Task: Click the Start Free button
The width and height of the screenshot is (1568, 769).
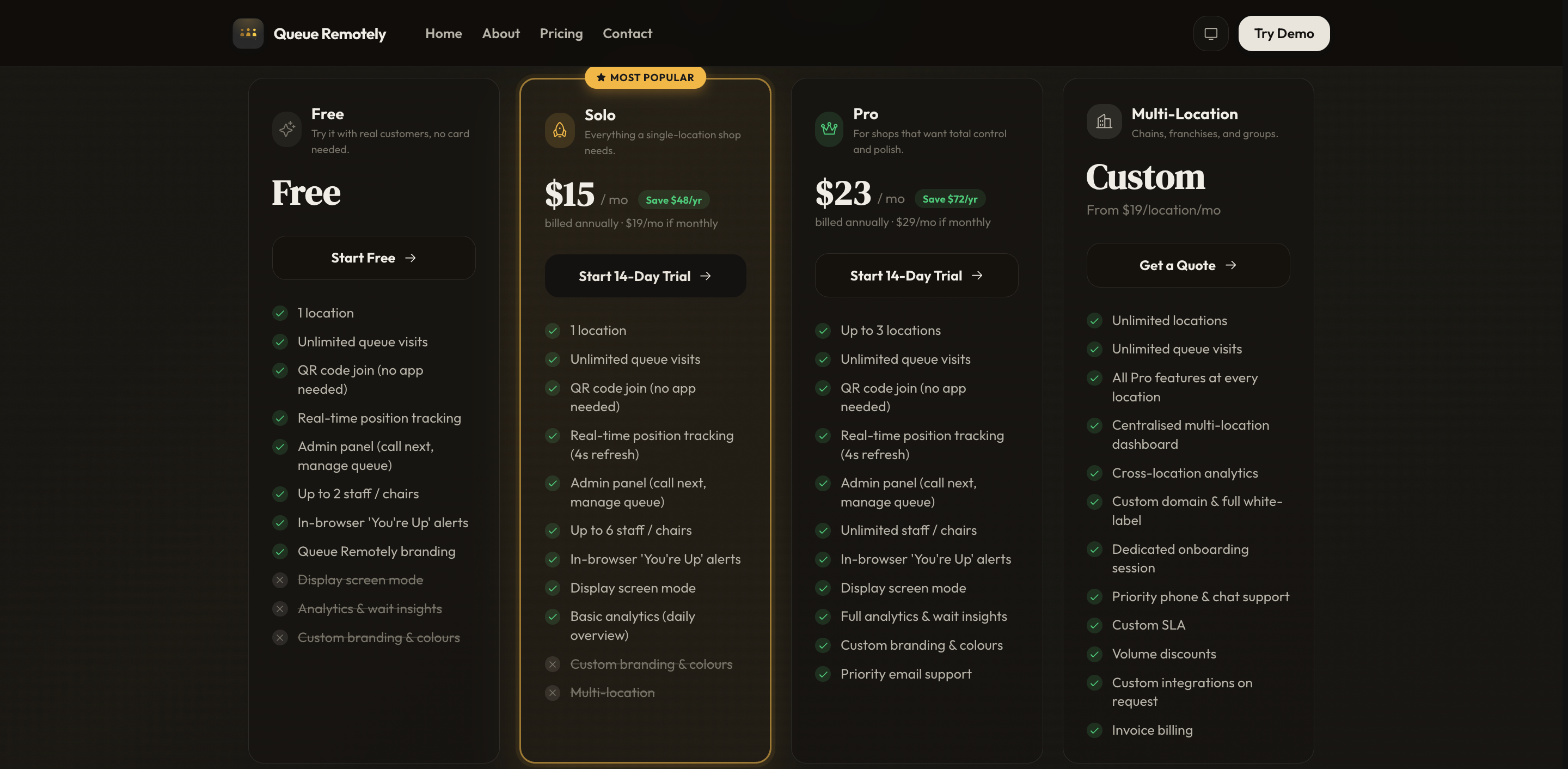Action: pyautogui.click(x=373, y=258)
